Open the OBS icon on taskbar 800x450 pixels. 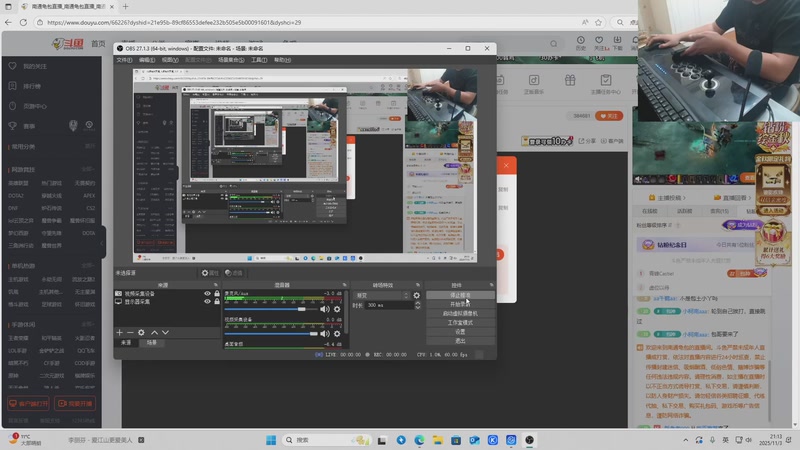pyautogui.click(x=530, y=440)
